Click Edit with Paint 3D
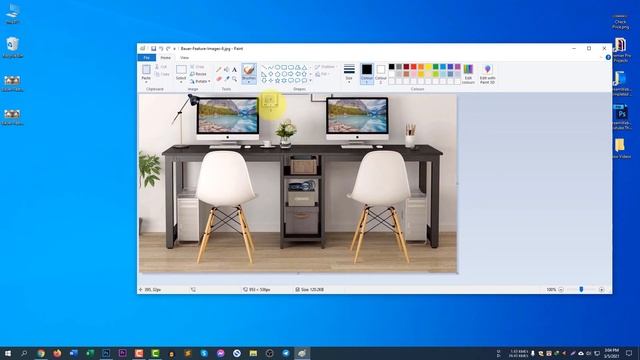This screenshot has height=360, width=640. [487, 74]
